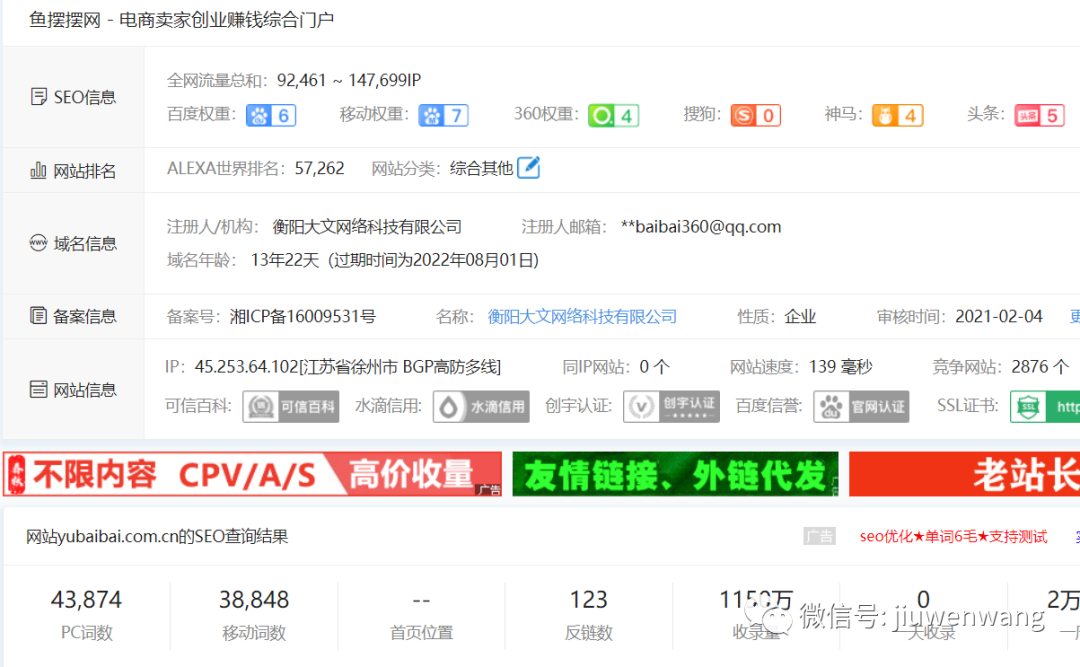
Task: Click the ALEXA rank value 57,262
Action: click(x=320, y=168)
